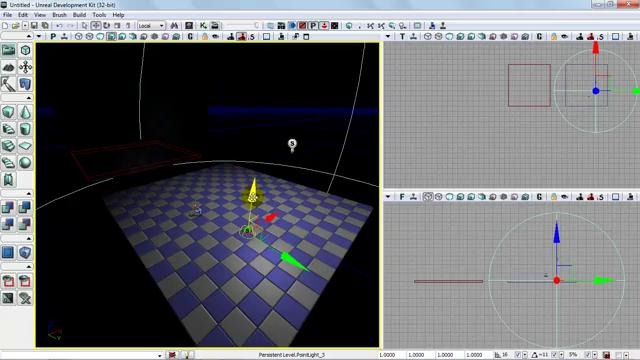The width and height of the screenshot is (640, 360).
Task: Toggle realtime icon in perspective viewport
Action: [64, 37]
